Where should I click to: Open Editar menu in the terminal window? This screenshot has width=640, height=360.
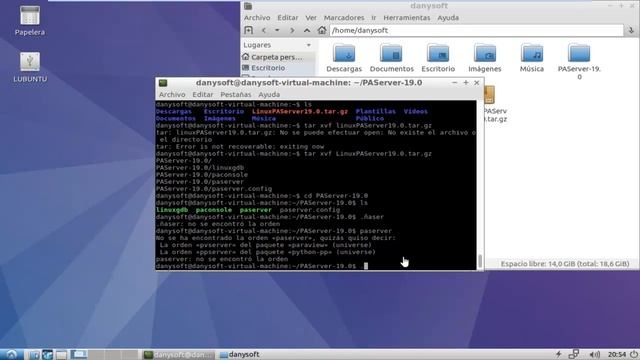click(x=202, y=94)
